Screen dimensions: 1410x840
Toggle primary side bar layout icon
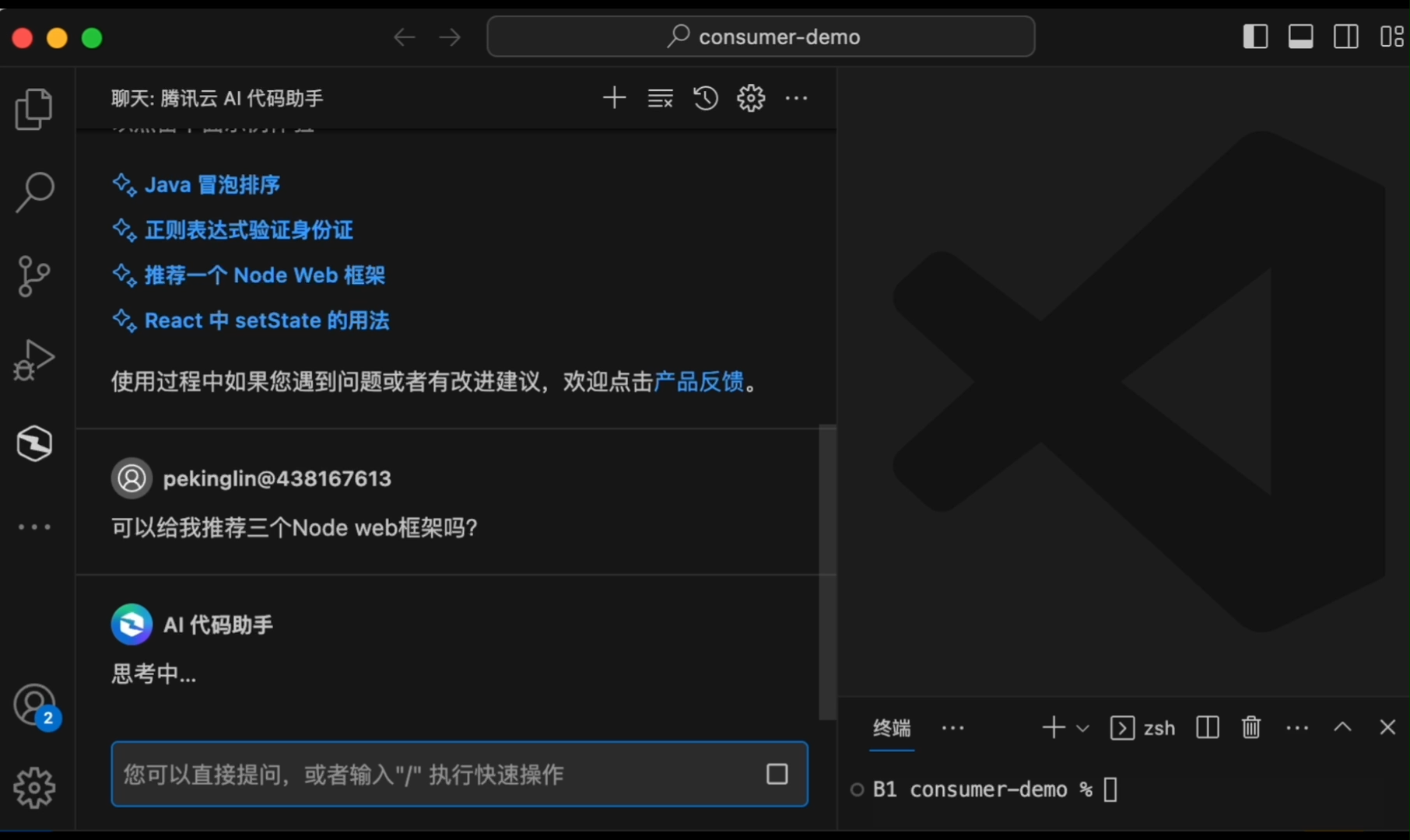(1255, 37)
